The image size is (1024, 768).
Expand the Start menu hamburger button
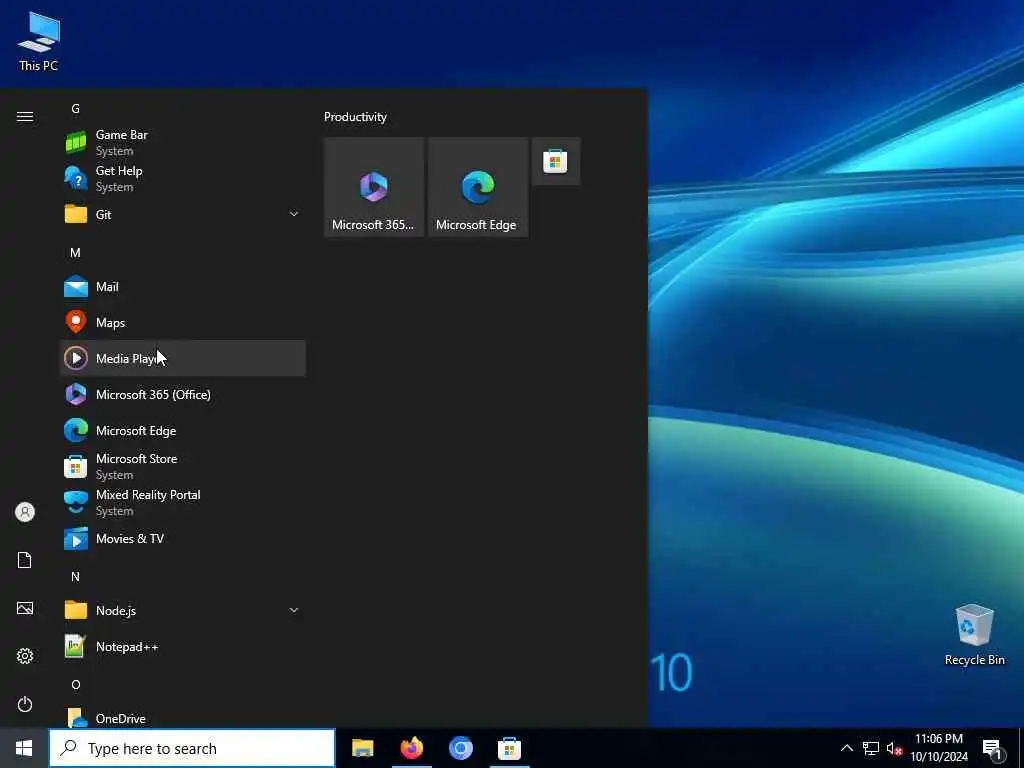(x=25, y=116)
